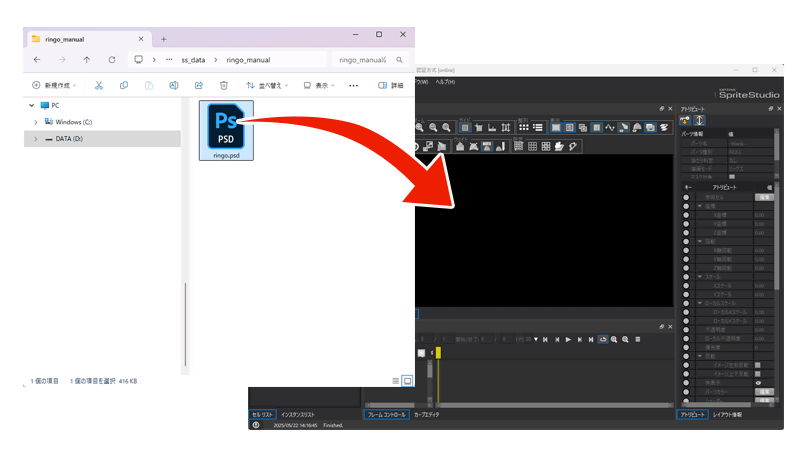
Task: Click the crossed-out weight icon in the ウェイト group
Action: pos(473,146)
